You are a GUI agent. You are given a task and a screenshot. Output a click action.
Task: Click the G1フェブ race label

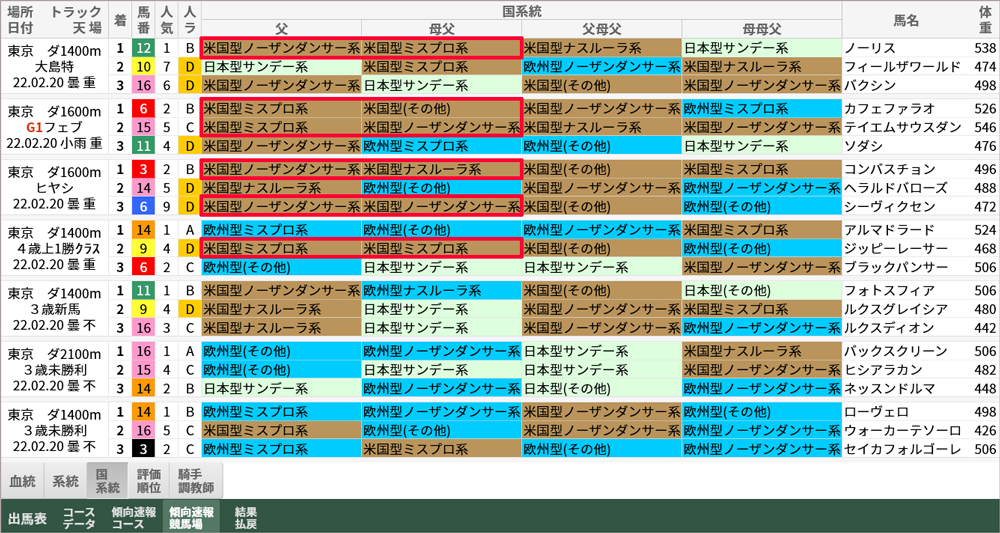[54, 127]
